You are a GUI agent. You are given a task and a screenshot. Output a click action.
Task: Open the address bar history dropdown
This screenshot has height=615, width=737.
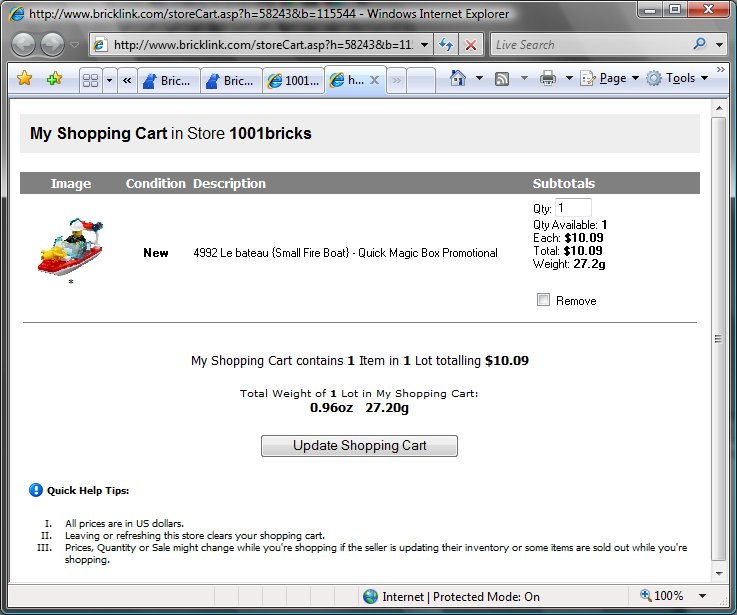point(424,45)
